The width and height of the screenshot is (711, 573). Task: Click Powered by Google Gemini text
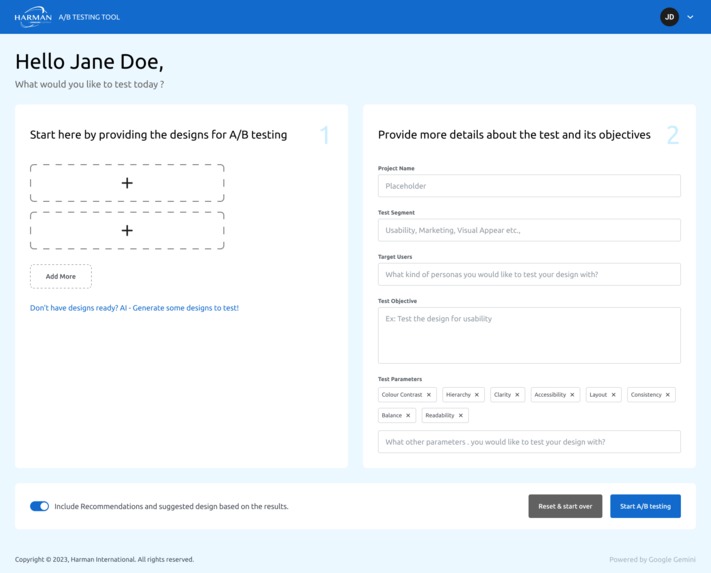pyautogui.click(x=652, y=559)
